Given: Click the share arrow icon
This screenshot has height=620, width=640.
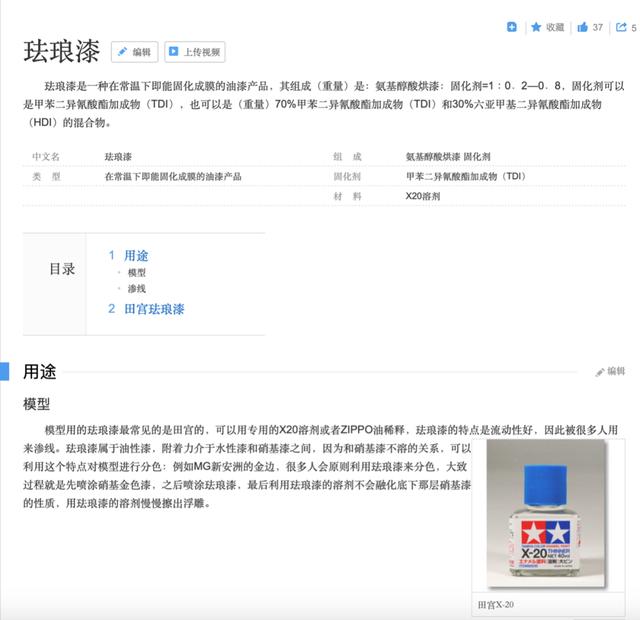Looking at the screenshot, I should point(621,27).
